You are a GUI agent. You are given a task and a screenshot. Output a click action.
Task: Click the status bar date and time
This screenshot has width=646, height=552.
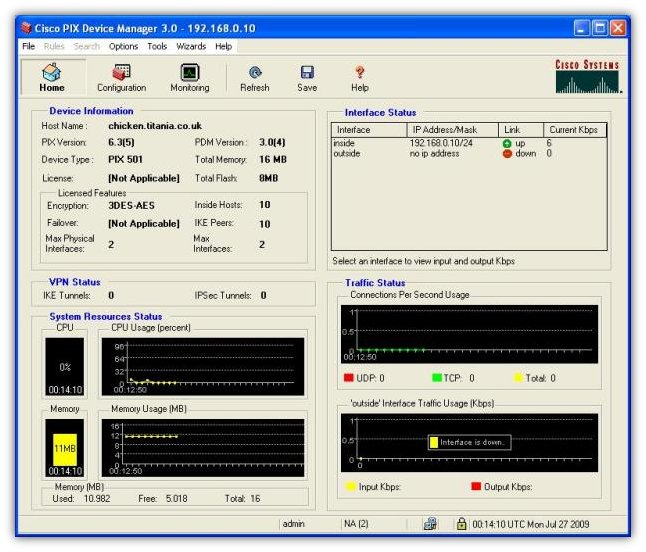pos(531,524)
